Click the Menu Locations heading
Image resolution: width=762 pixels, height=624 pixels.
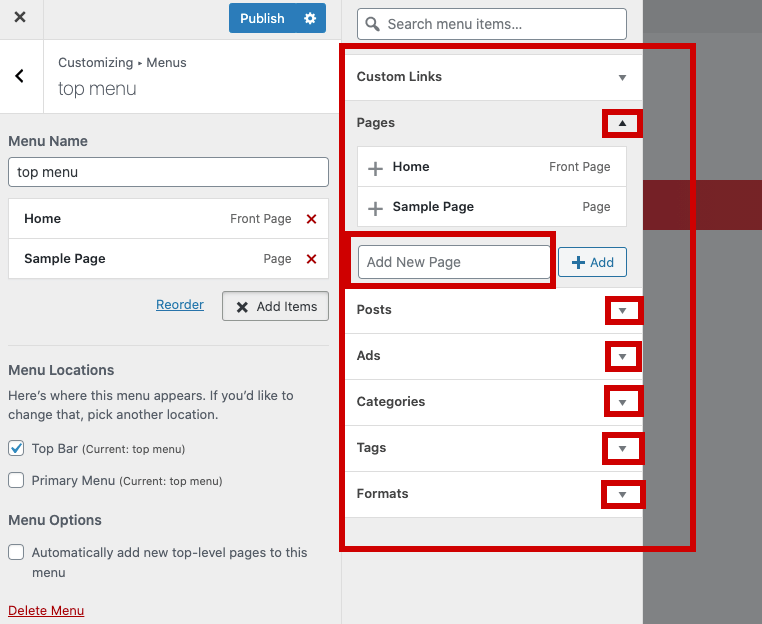point(61,370)
